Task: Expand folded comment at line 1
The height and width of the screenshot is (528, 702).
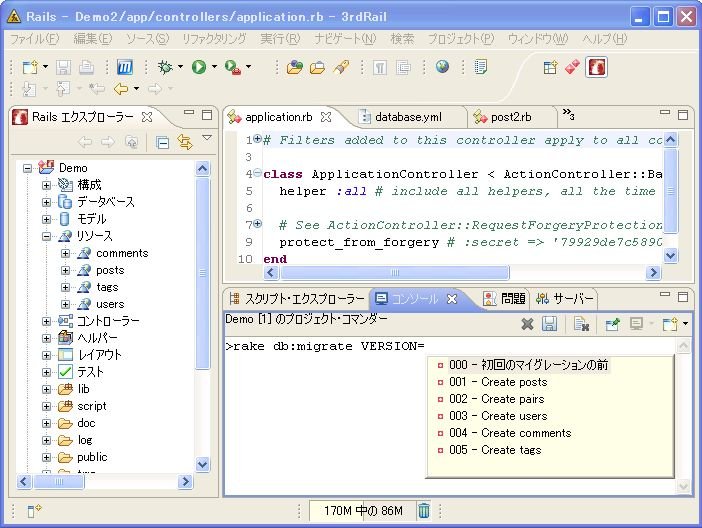Action: (x=257, y=138)
